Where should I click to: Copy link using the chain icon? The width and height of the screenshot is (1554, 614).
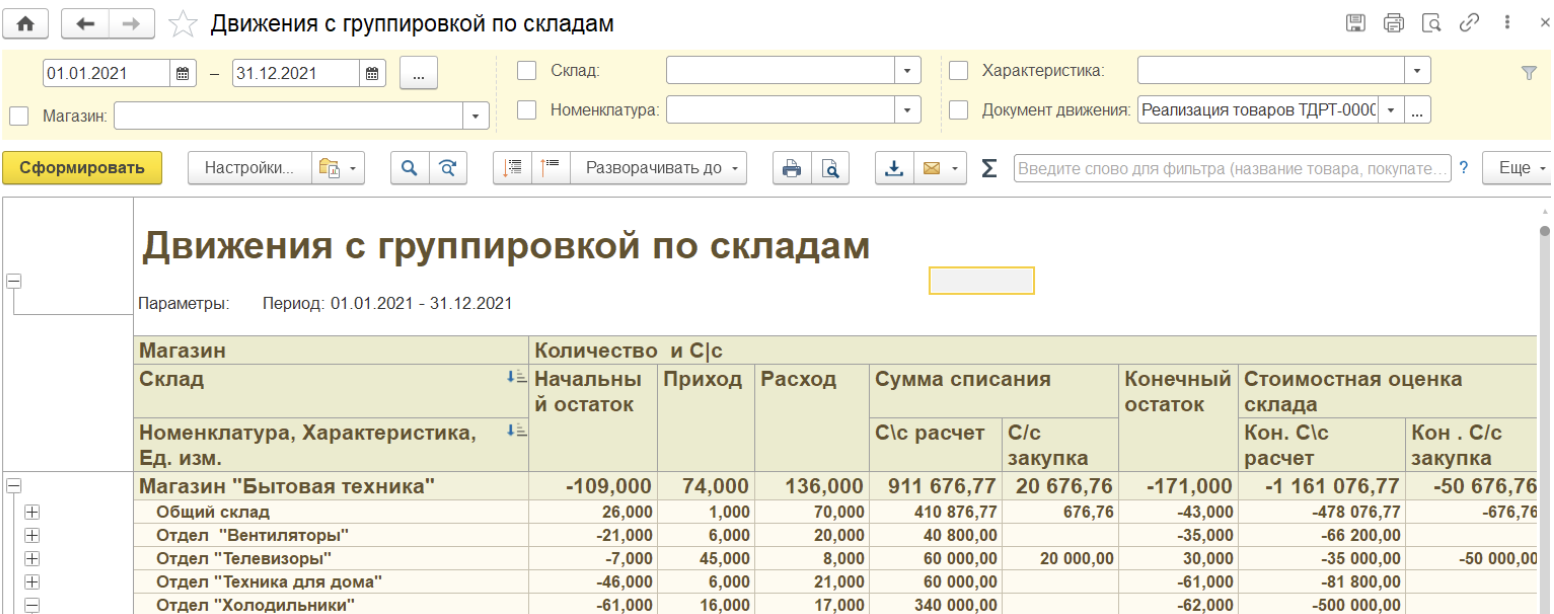click(x=1469, y=23)
